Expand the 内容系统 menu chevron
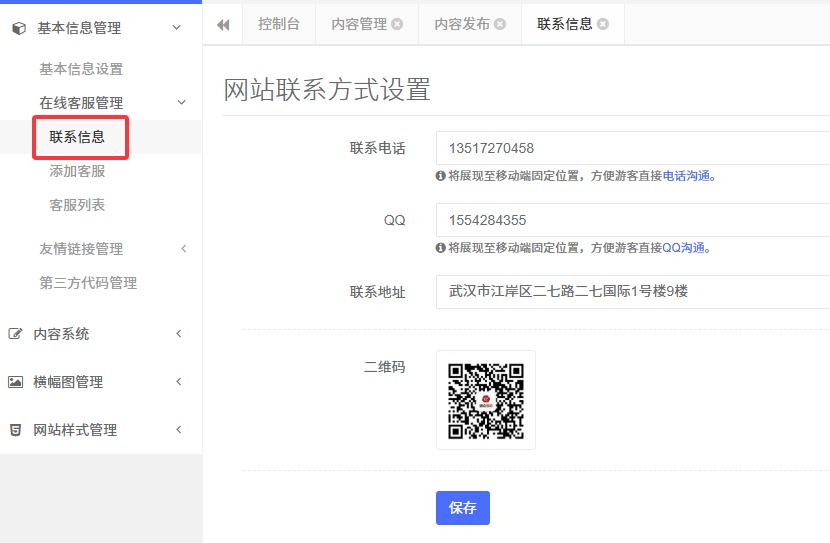 [179, 334]
